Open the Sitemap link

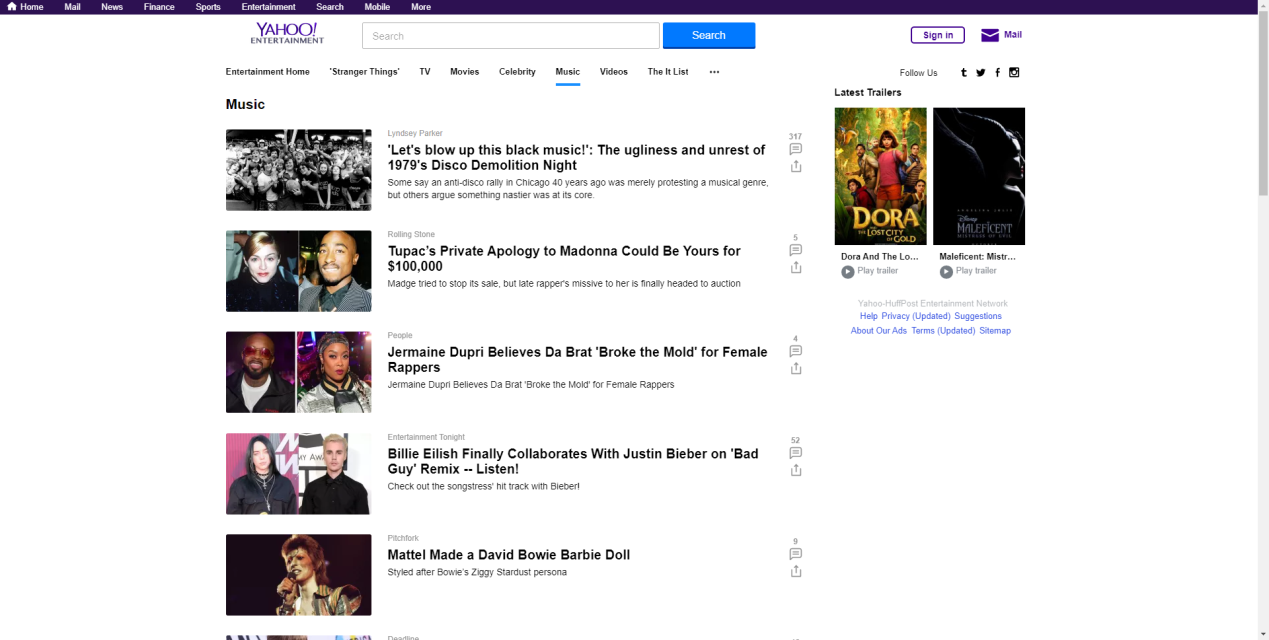(x=995, y=330)
